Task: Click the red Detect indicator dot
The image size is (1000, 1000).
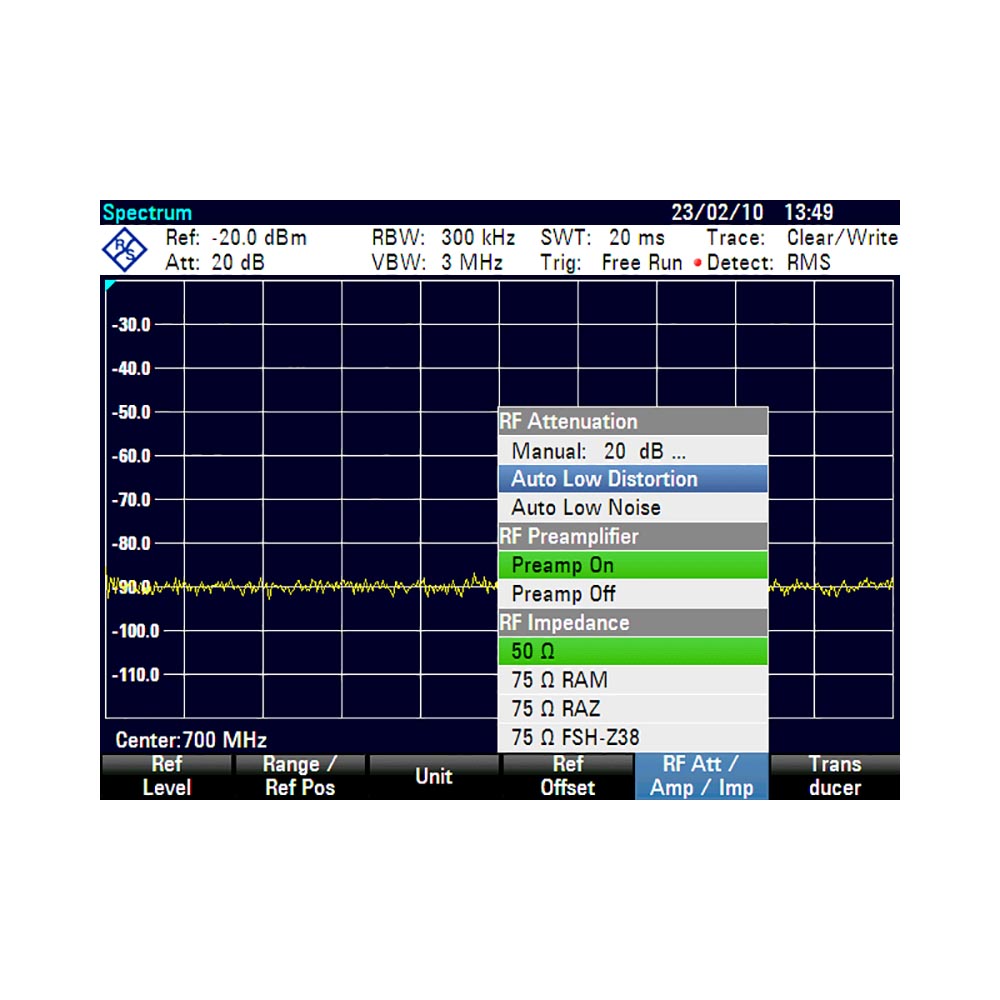Action: [696, 264]
